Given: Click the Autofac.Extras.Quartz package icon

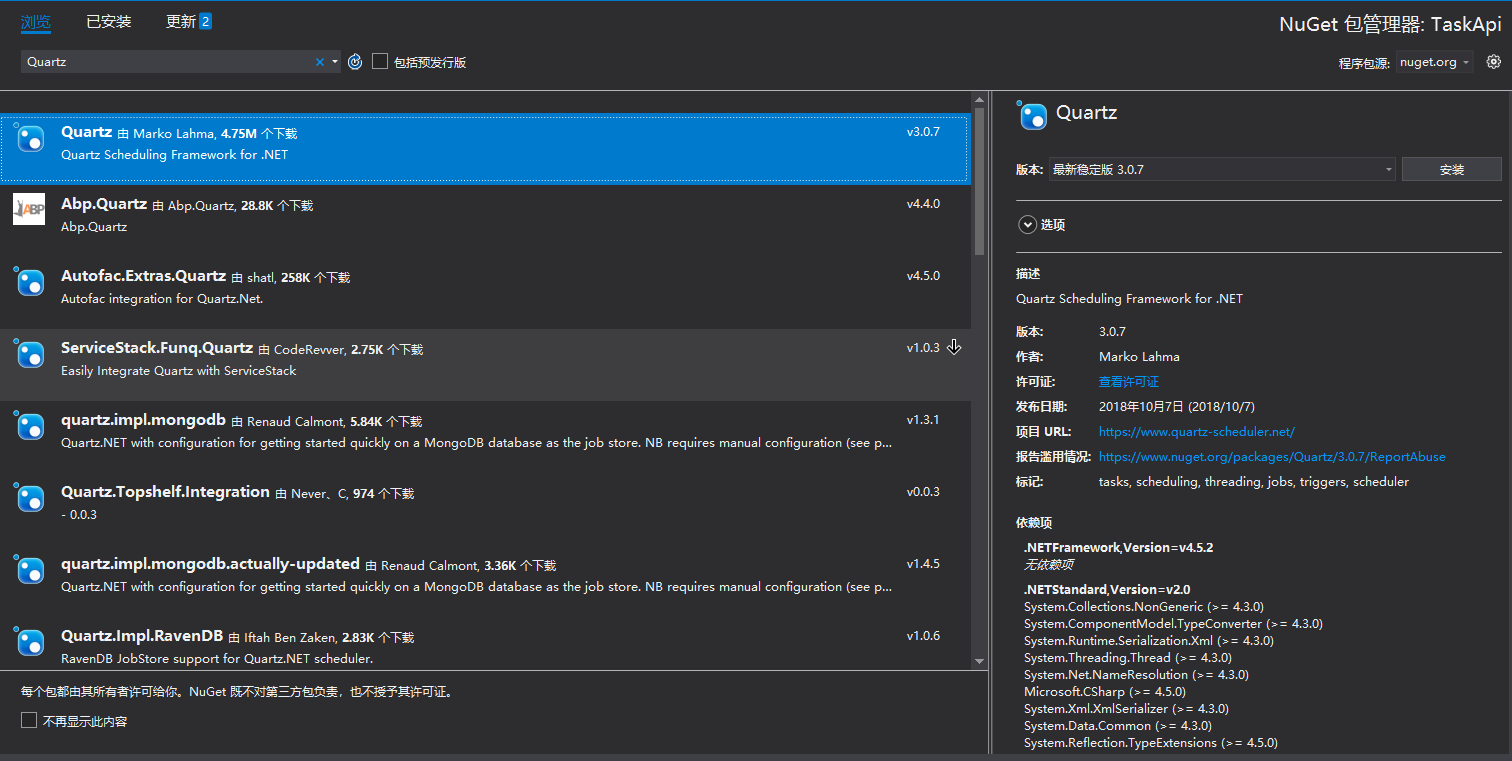Looking at the screenshot, I should [31, 282].
